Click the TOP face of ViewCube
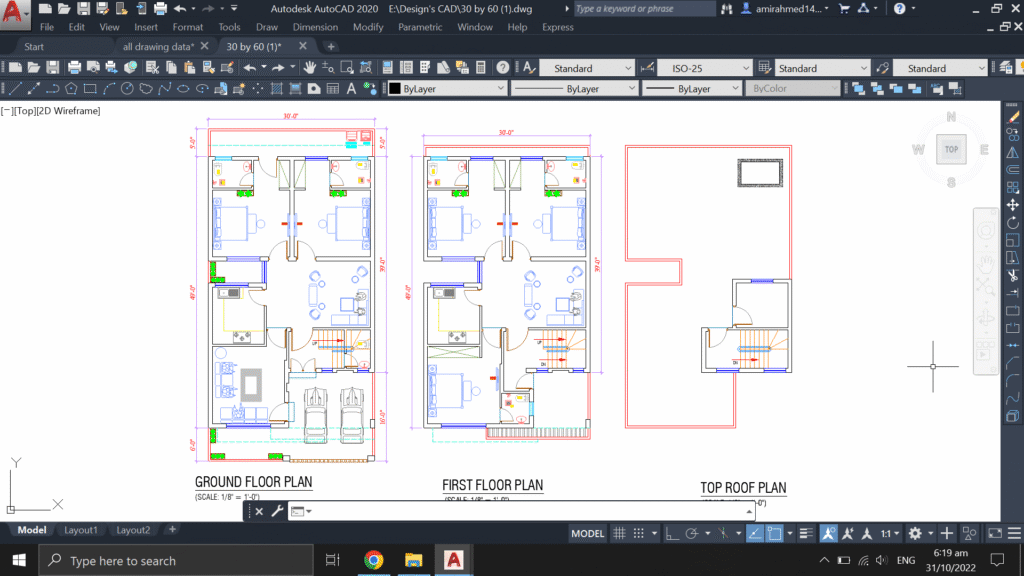Image resolution: width=1024 pixels, height=576 pixels. click(951, 150)
